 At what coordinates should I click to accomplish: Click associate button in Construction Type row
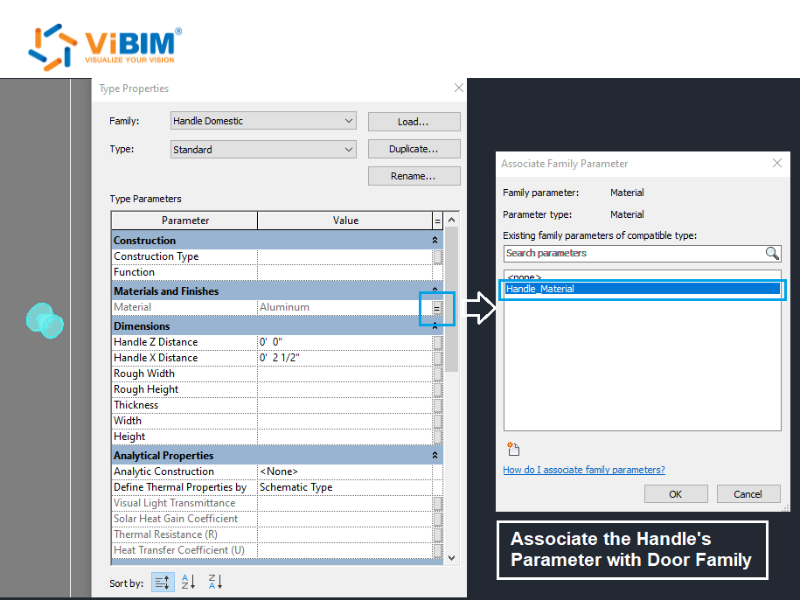coord(437,257)
